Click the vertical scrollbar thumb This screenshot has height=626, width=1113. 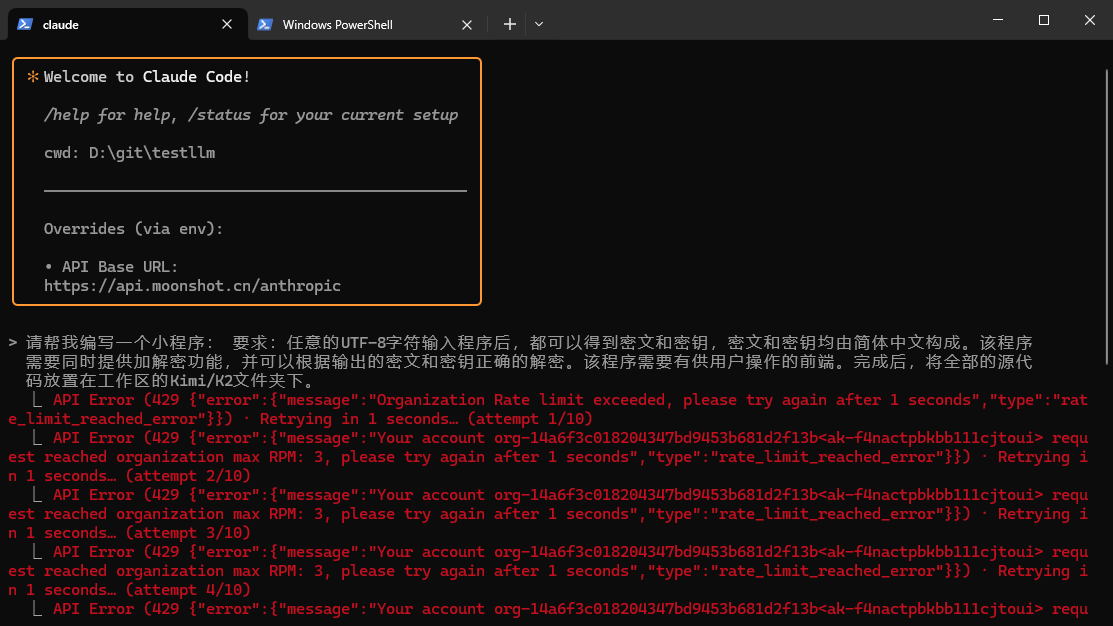pos(1107,216)
